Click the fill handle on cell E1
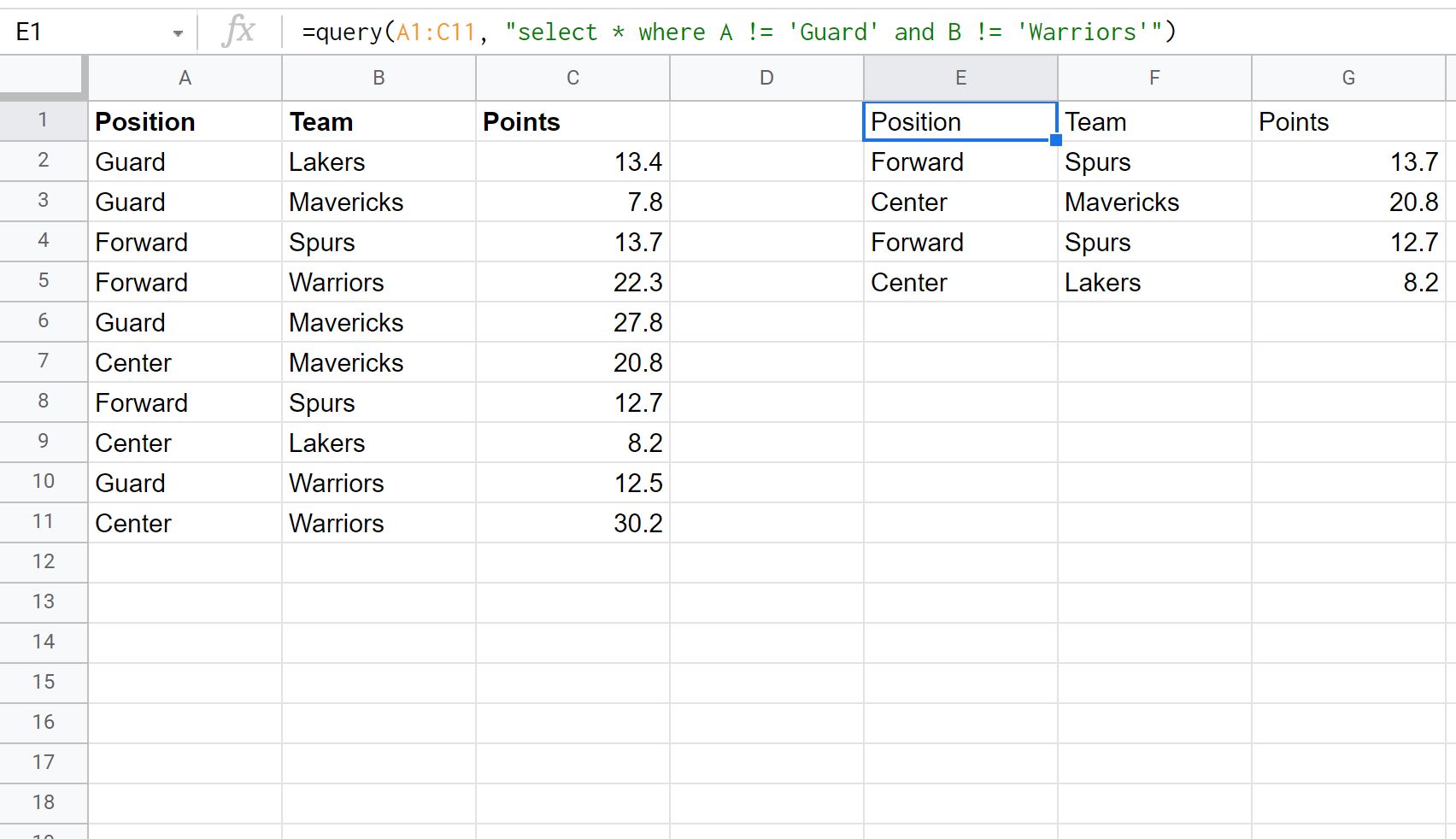 pyautogui.click(x=1056, y=140)
